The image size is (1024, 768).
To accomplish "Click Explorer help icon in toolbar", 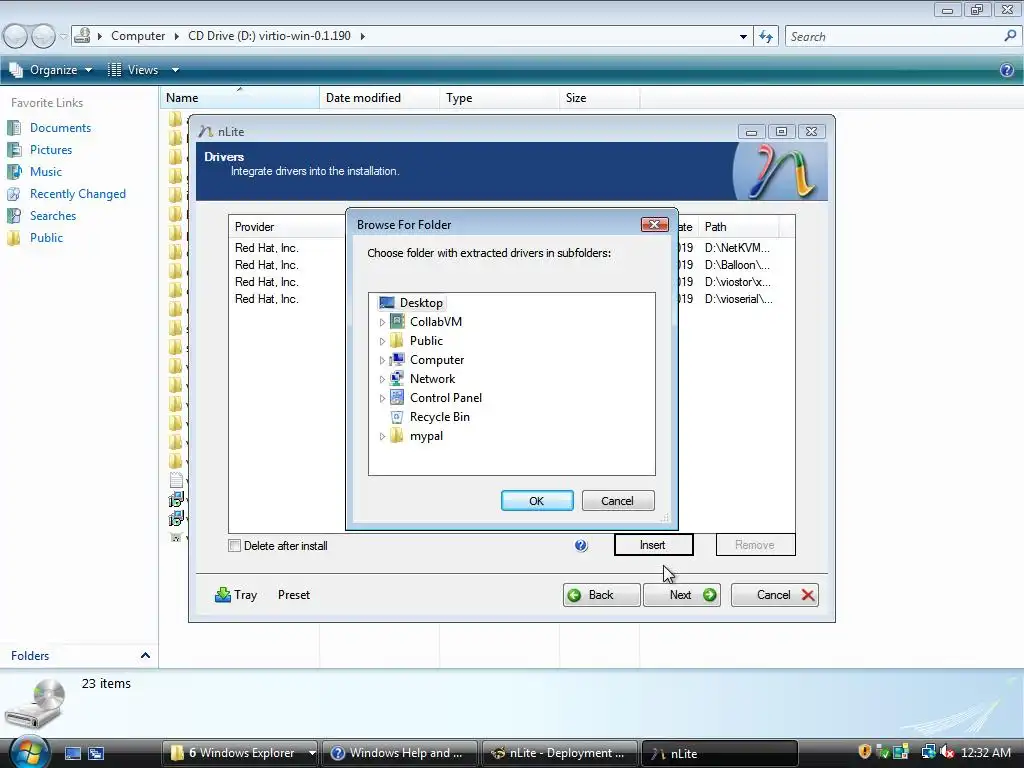I will click(x=1006, y=70).
